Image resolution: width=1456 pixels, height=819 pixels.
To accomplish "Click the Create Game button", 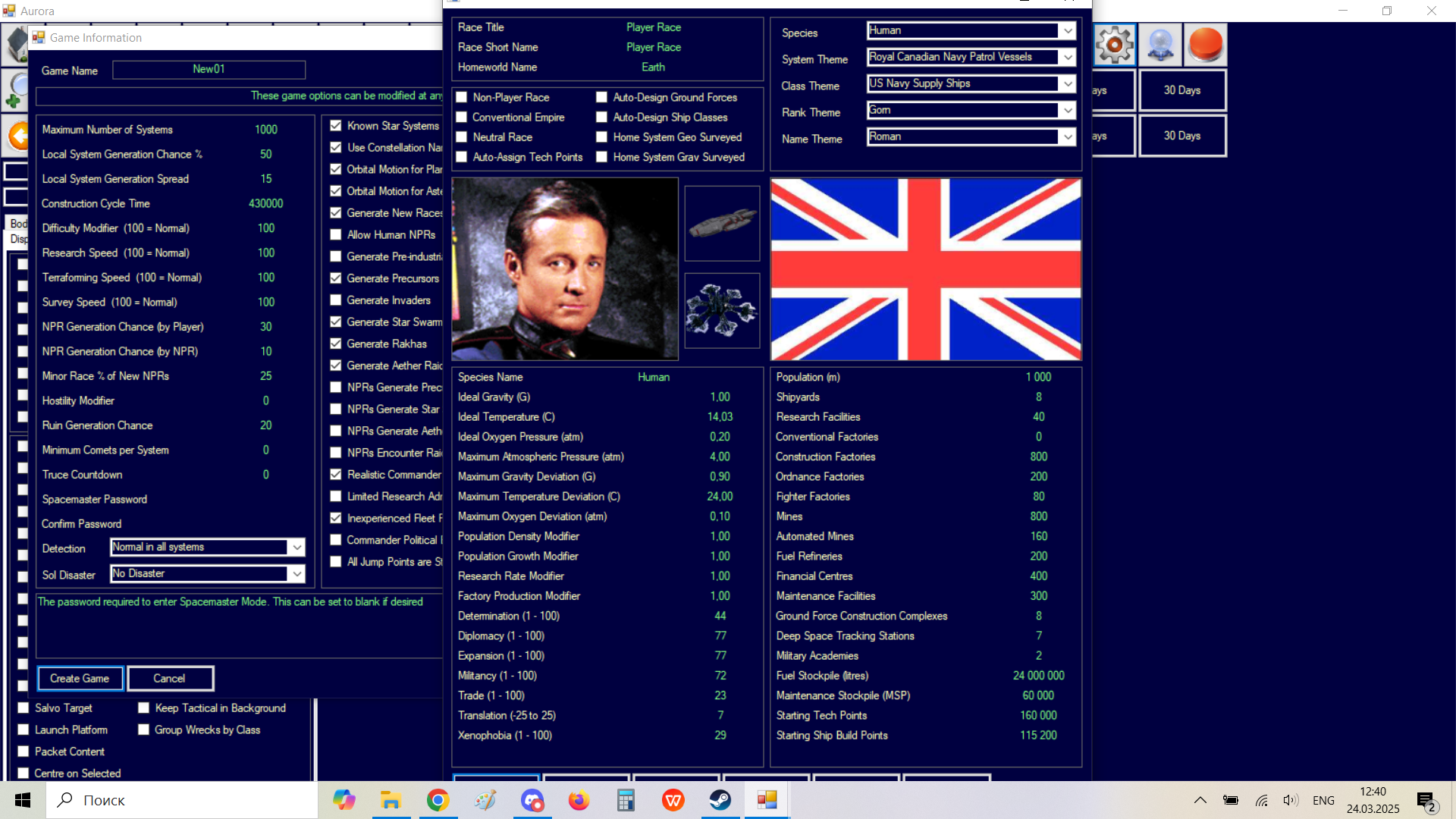I will click(80, 678).
